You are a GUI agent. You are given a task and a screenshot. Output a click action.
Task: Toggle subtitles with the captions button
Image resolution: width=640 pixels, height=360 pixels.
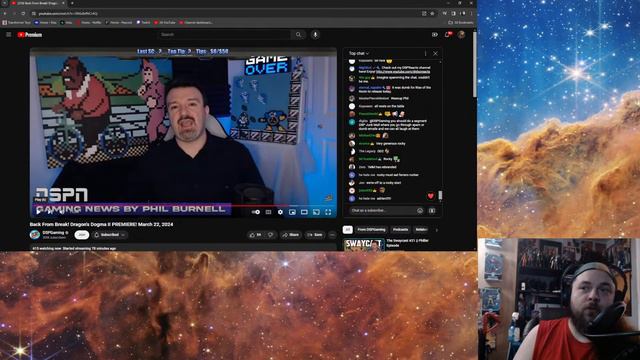click(268, 212)
